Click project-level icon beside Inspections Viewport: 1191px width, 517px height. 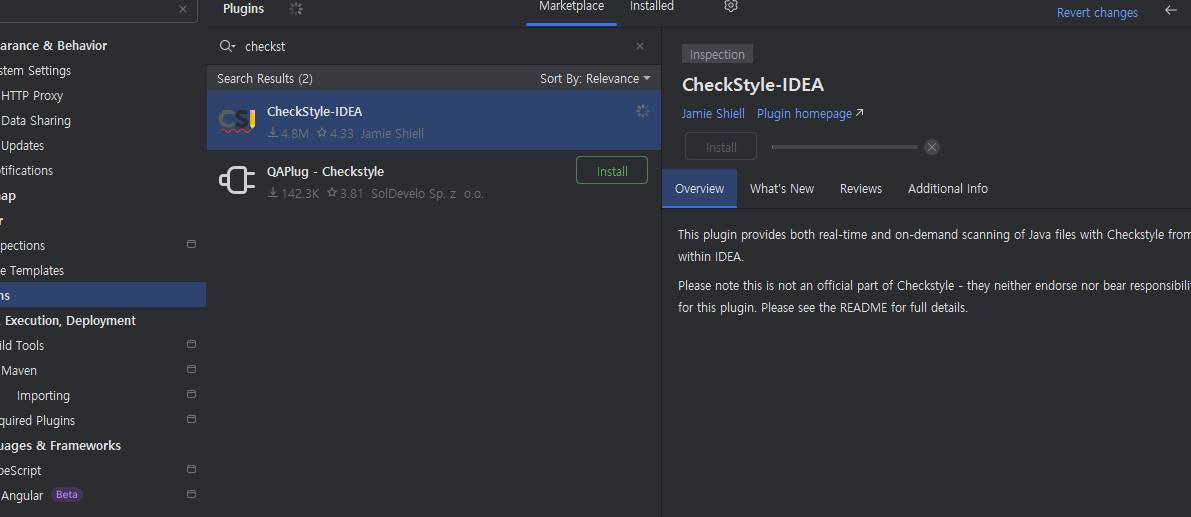point(191,244)
